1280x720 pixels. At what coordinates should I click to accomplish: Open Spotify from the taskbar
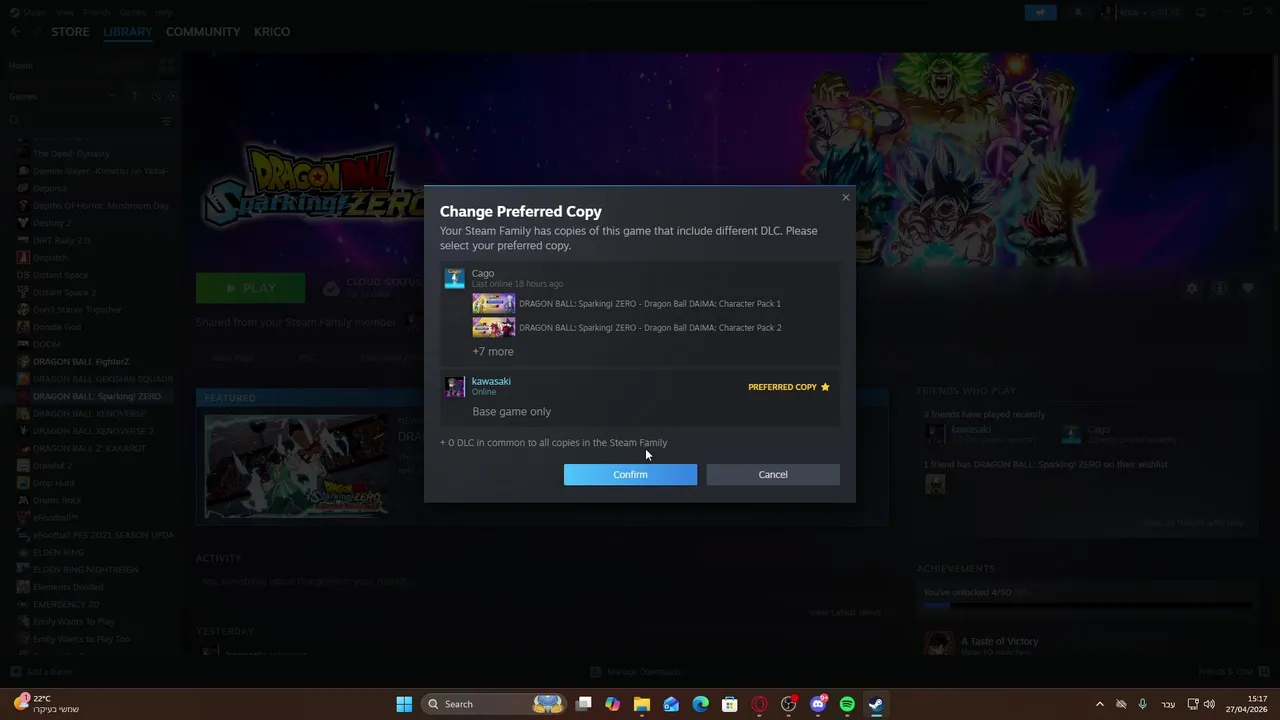click(847, 704)
